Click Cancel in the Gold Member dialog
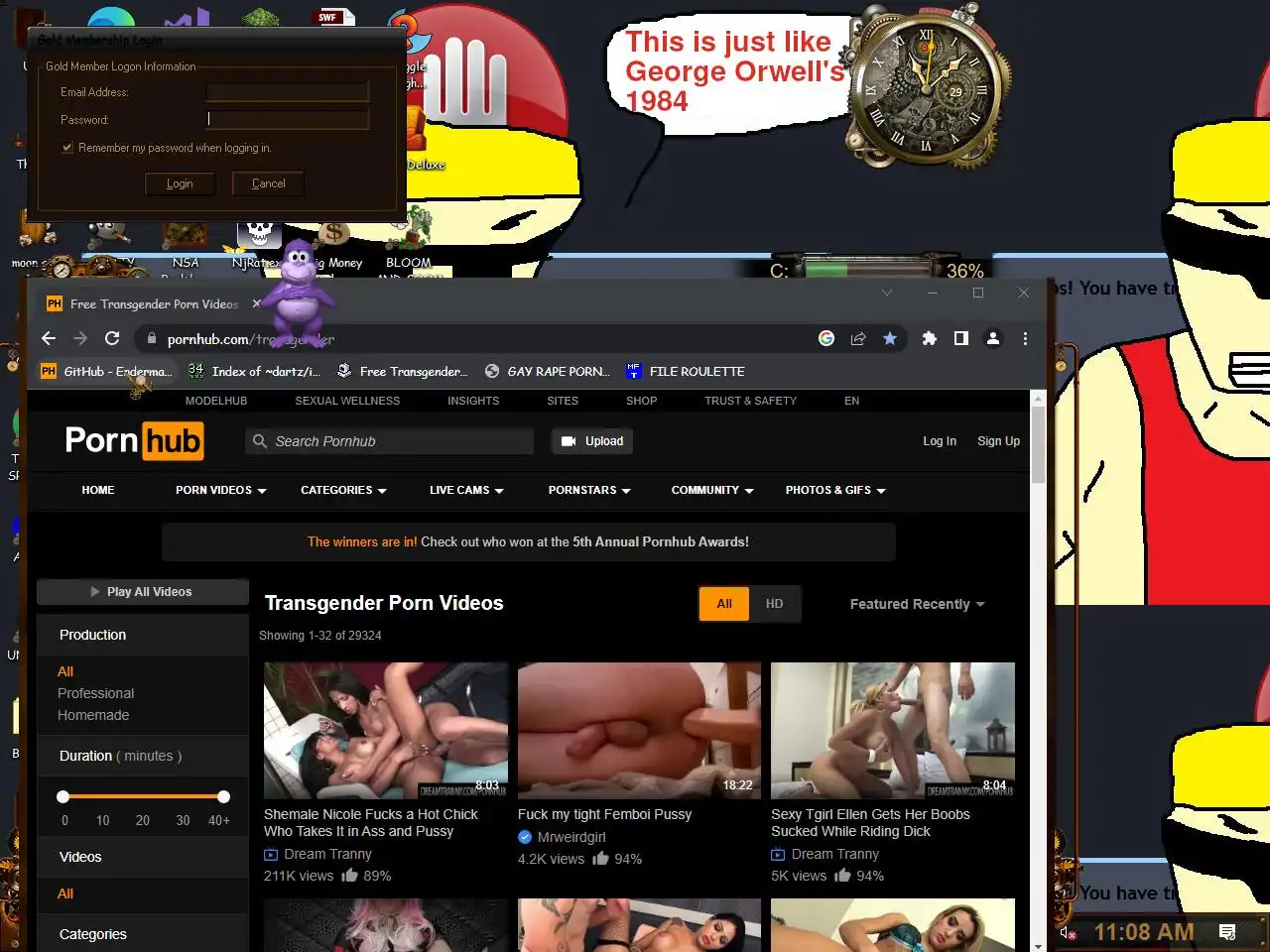This screenshot has height=952, width=1270. tap(268, 183)
